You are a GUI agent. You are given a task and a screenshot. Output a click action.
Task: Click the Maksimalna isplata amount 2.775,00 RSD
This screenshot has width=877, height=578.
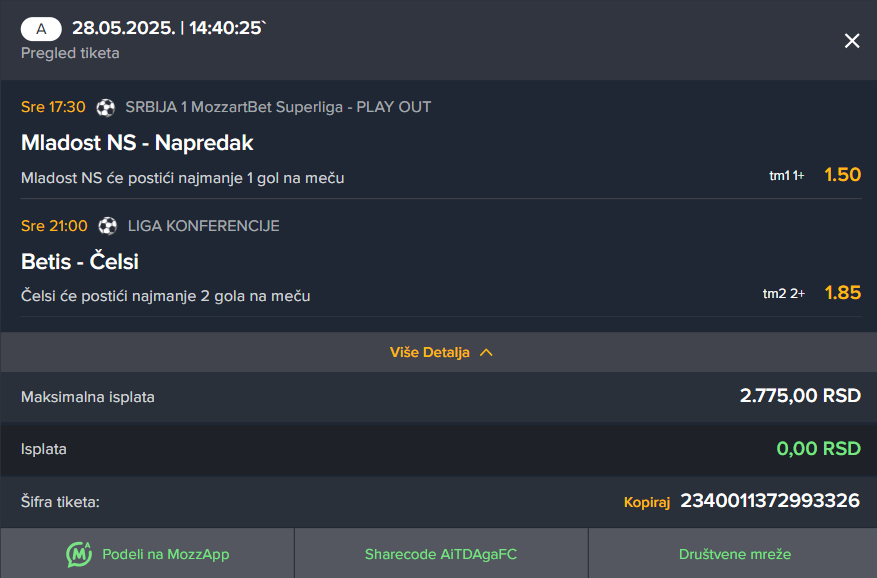(x=800, y=396)
